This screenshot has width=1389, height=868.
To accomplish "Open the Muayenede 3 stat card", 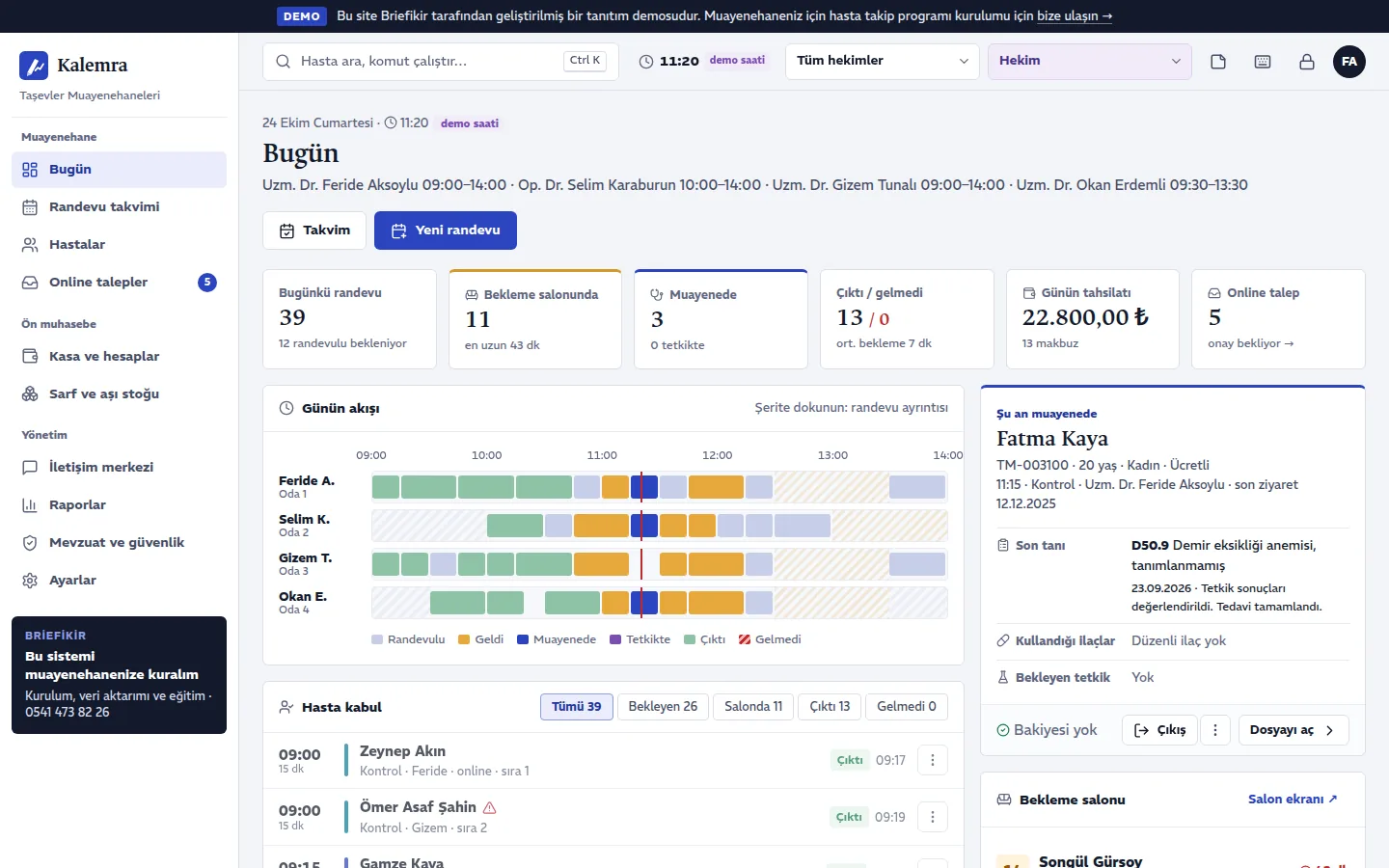I will coord(721,319).
